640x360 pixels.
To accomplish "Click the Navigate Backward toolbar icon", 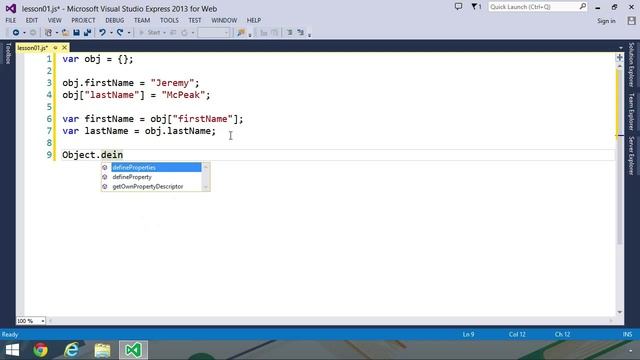I will coord(16,33).
